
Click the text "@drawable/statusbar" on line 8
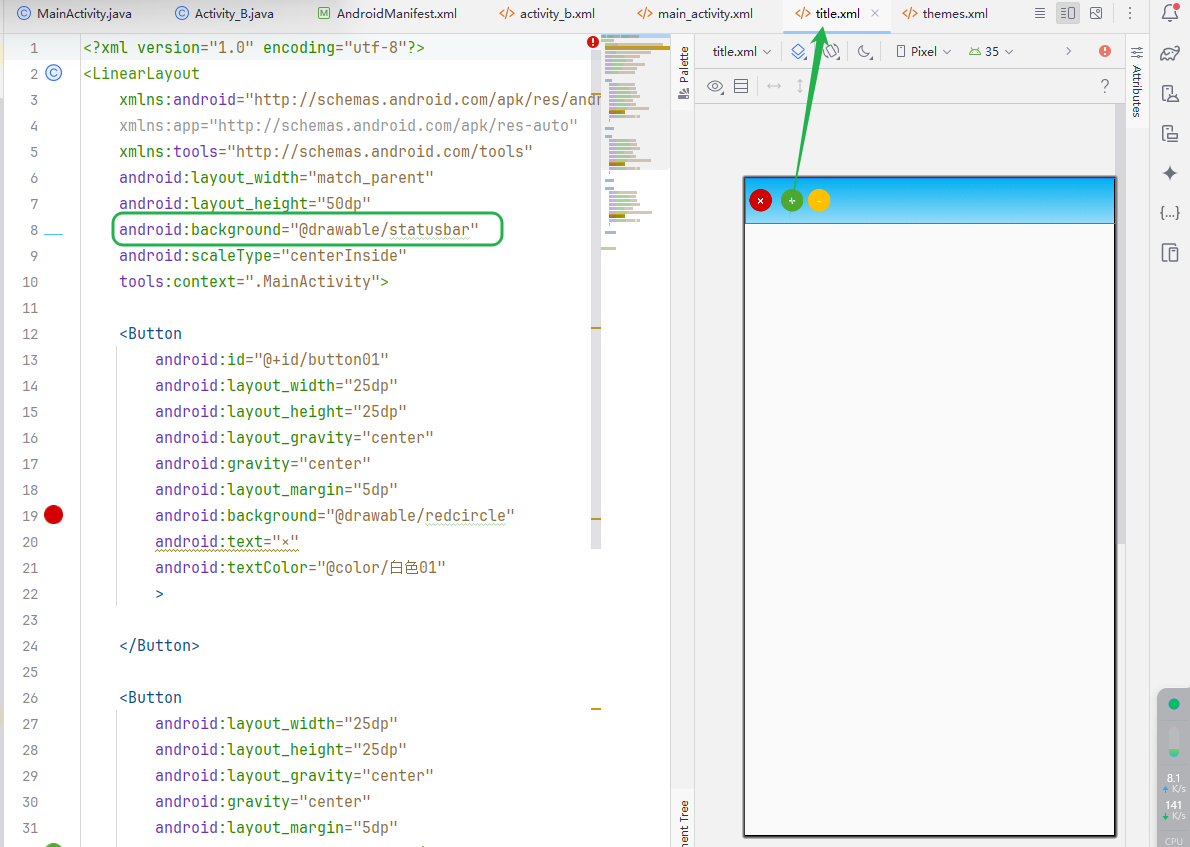pyautogui.click(x=384, y=229)
